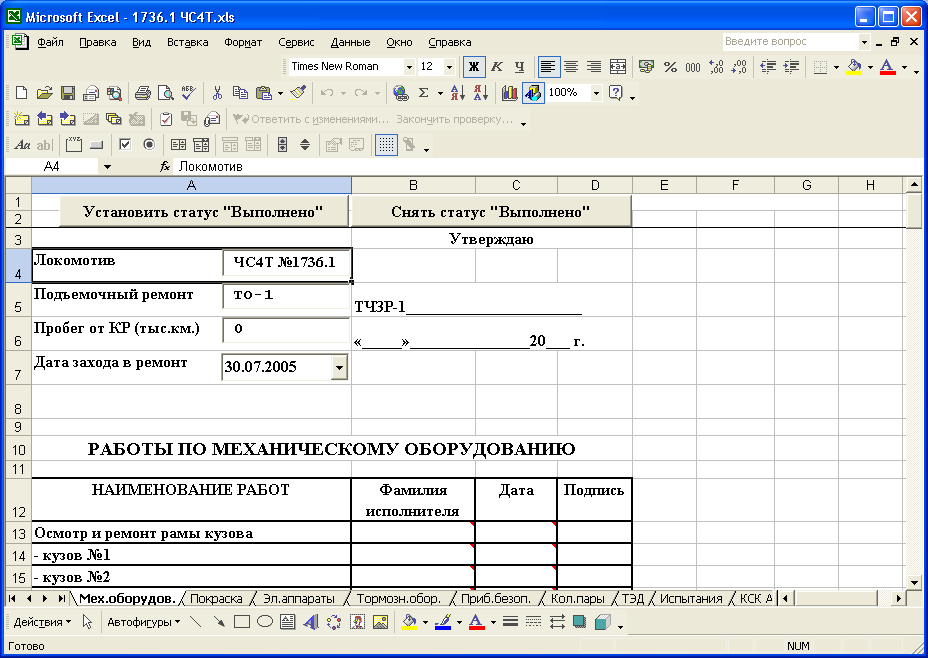The image size is (928, 658).
Task: Open the font name dropdown
Action: click(408, 67)
